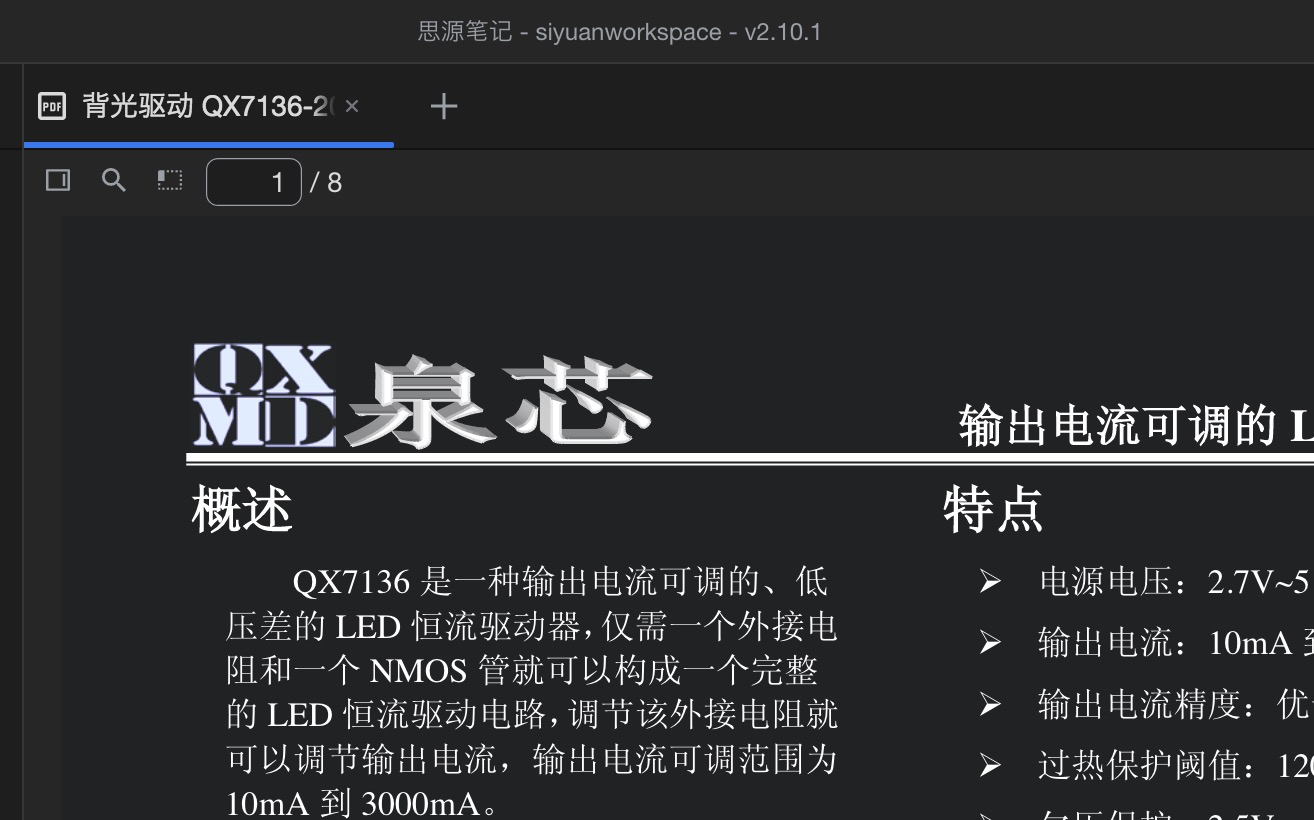Select the 背光驱动 QX7136 PDF tab

[x=208, y=106]
